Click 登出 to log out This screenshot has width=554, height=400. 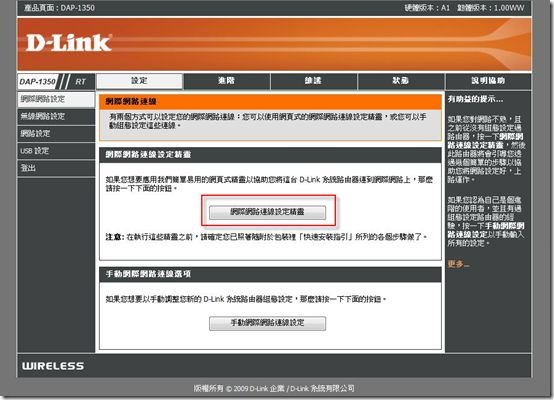56,168
